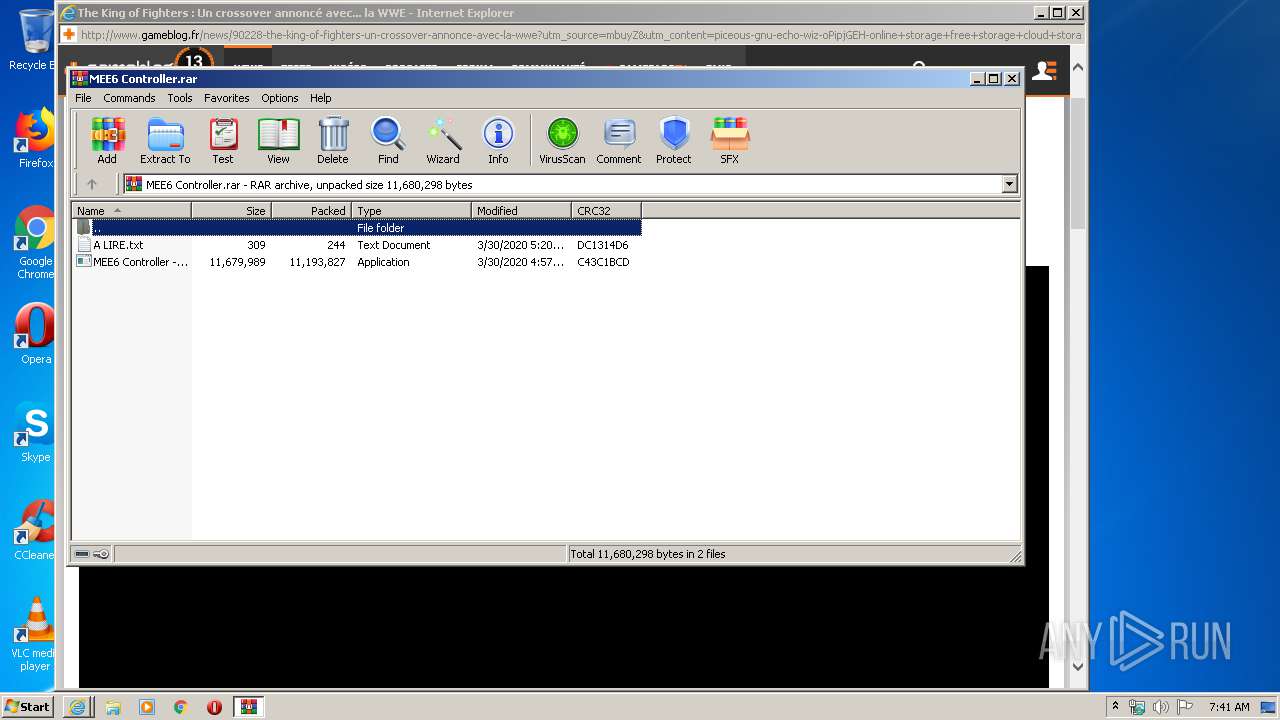This screenshot has width=1280, height=720.
Task: Select the Skype desktop shortcut
Action: pyautogui.click(x=35, y=433)
